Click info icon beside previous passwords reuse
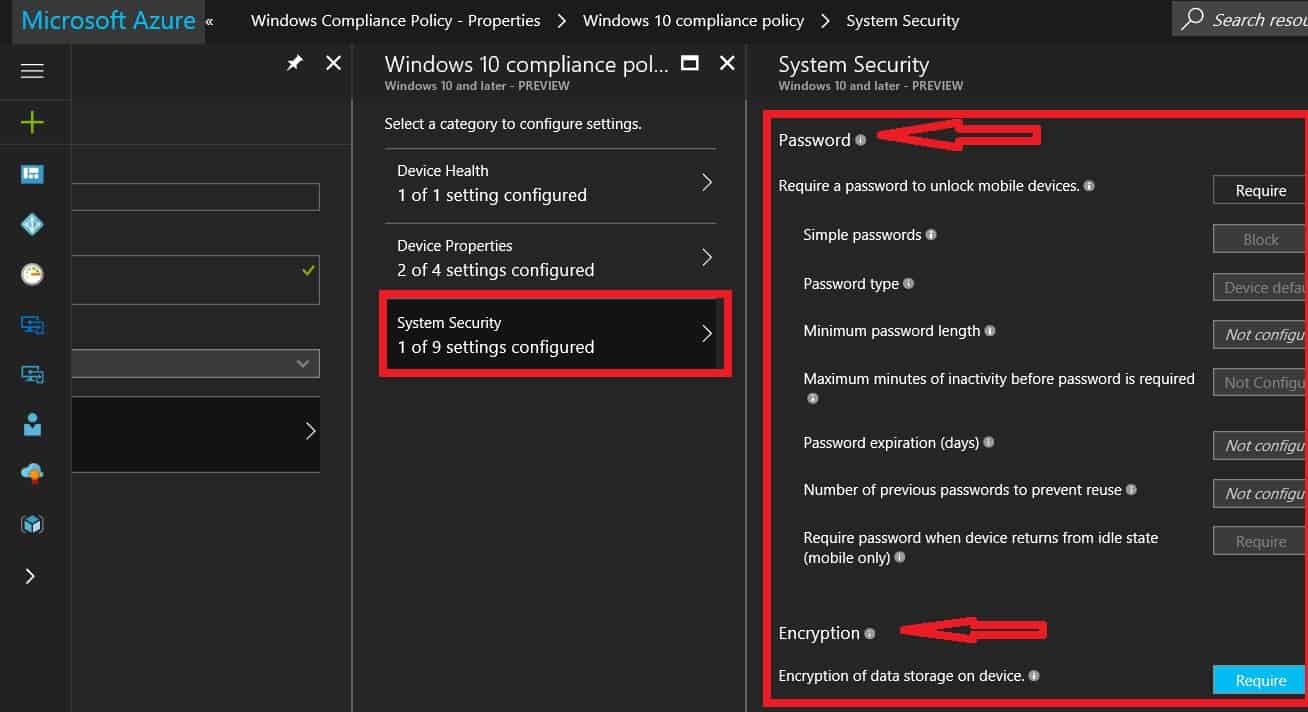 point(1131,490)
